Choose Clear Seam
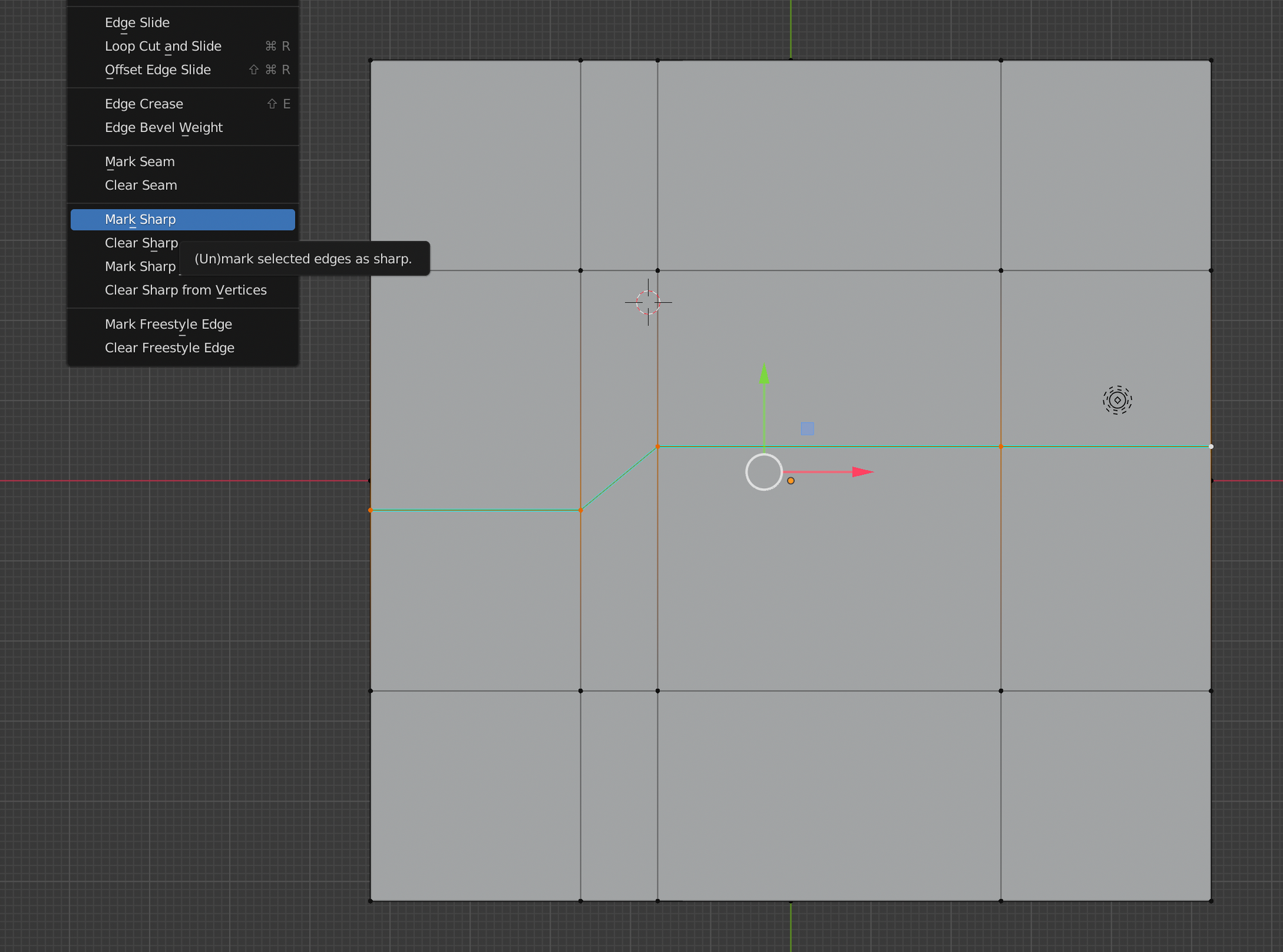The height and width of the screenshot is (952, 1283). pyautogui.click(x=183, y=185)
